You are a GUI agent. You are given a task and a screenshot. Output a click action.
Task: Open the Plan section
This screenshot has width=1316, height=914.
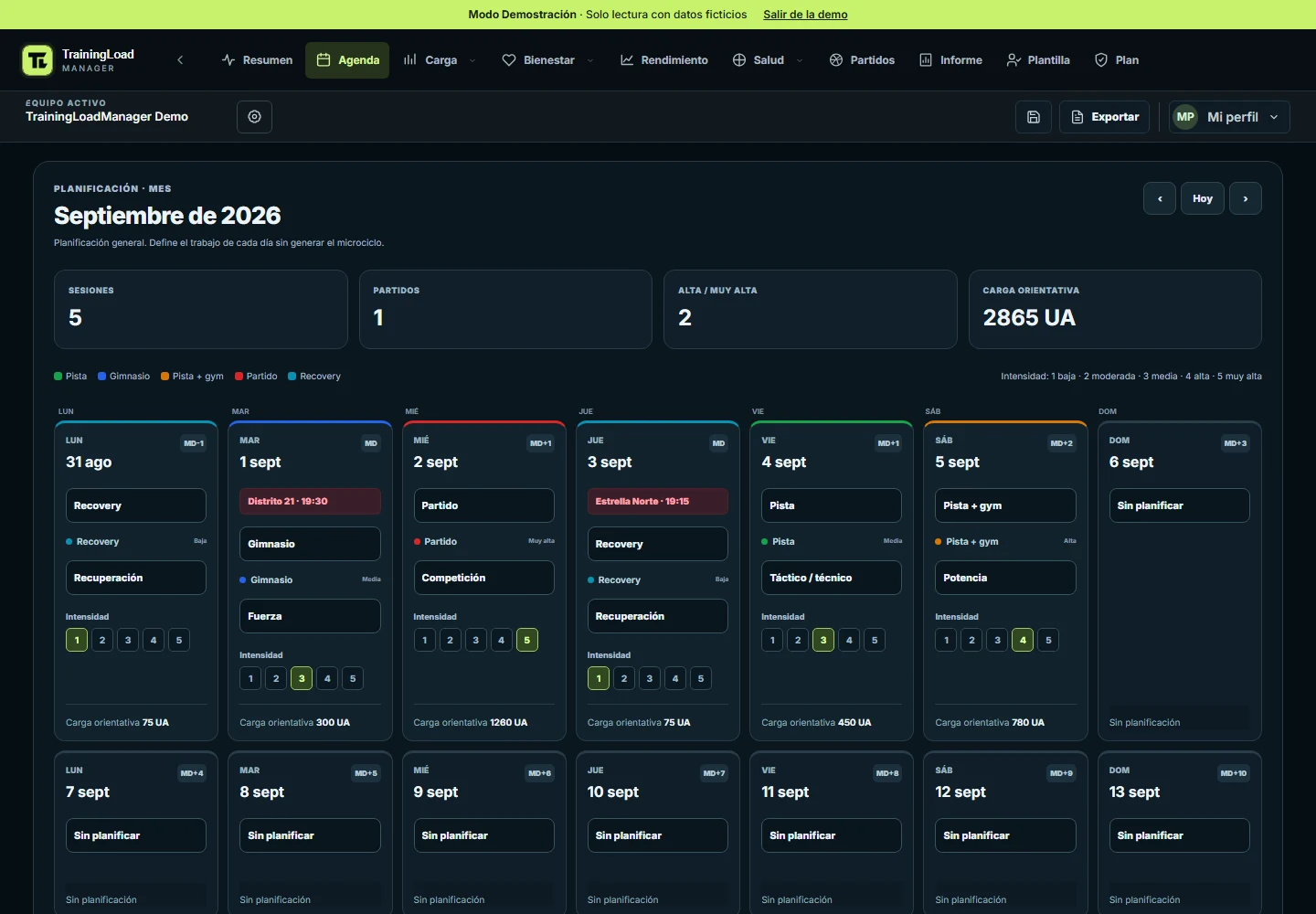[x=1117, y=60]
